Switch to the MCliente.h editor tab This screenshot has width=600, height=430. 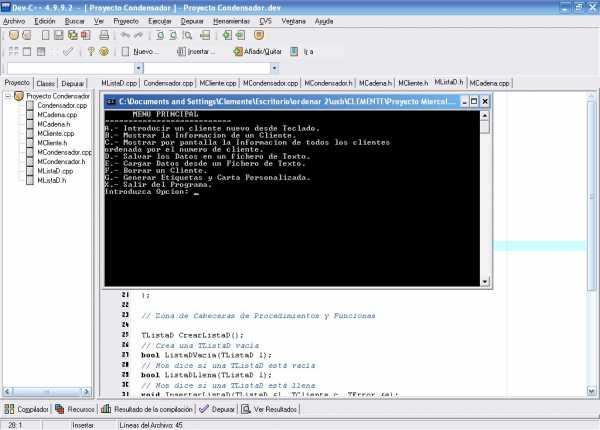click(413, 83)
